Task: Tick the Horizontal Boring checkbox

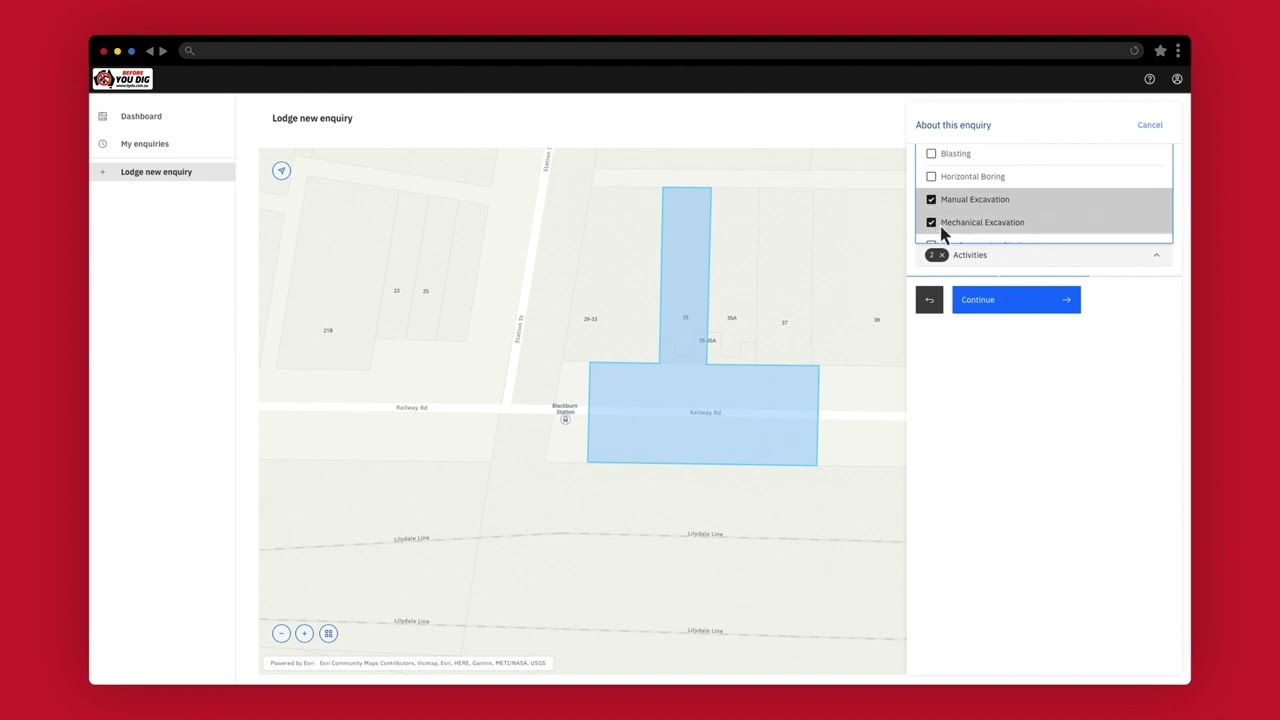Action: pyautogui.click(x=931, y=177)
